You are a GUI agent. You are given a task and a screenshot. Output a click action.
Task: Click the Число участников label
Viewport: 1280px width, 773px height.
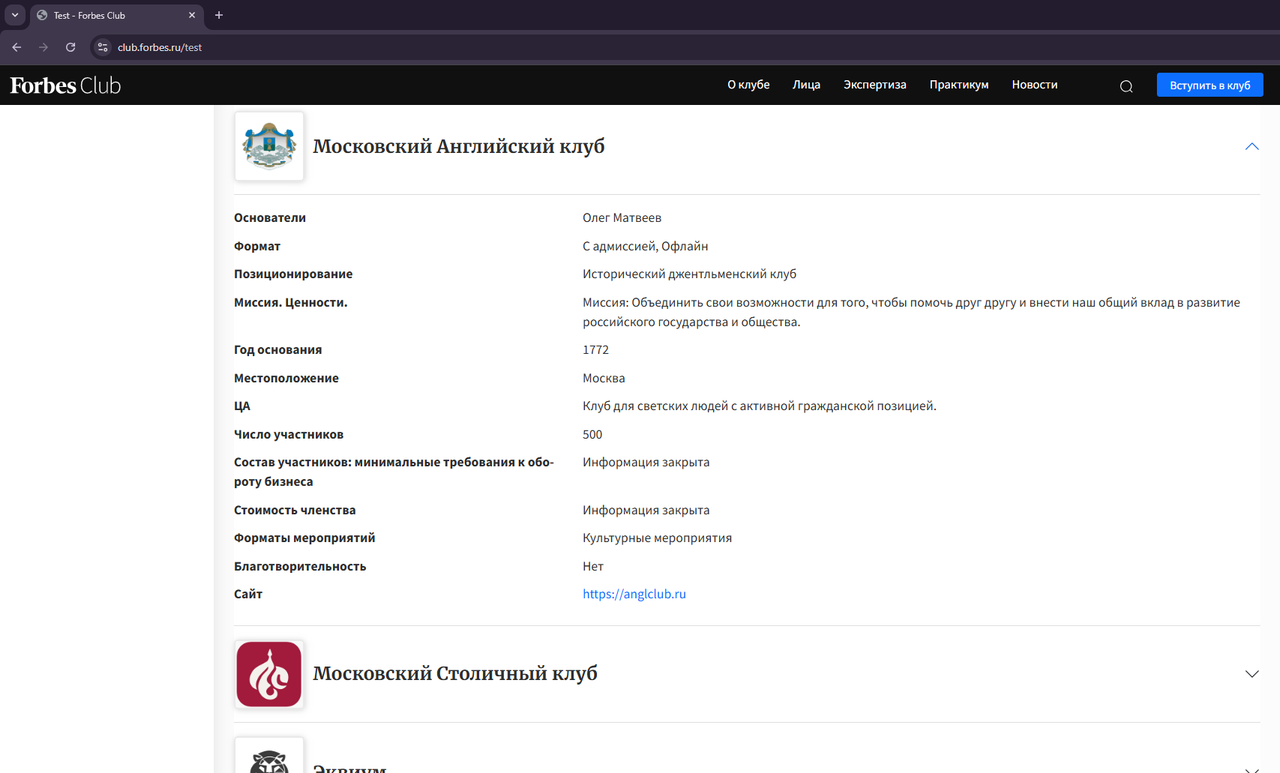289,434
